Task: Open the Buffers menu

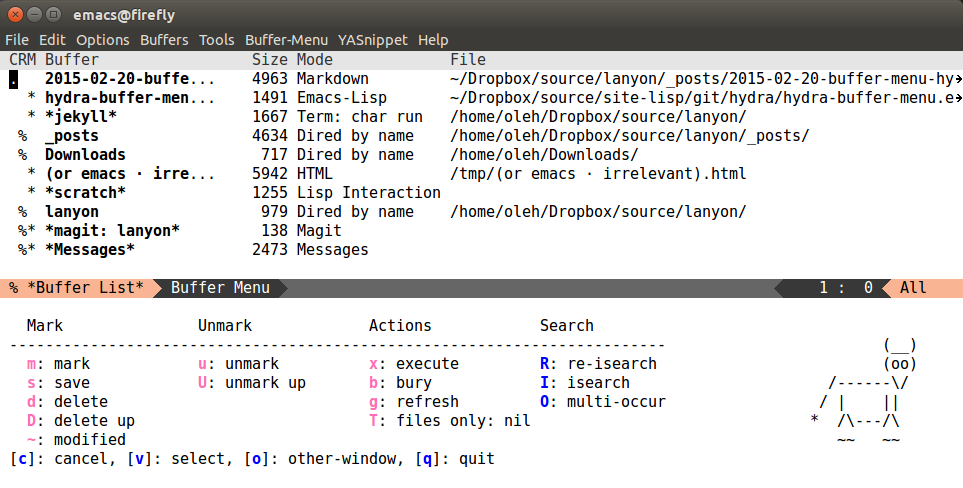Action: (x=164, y=40)
